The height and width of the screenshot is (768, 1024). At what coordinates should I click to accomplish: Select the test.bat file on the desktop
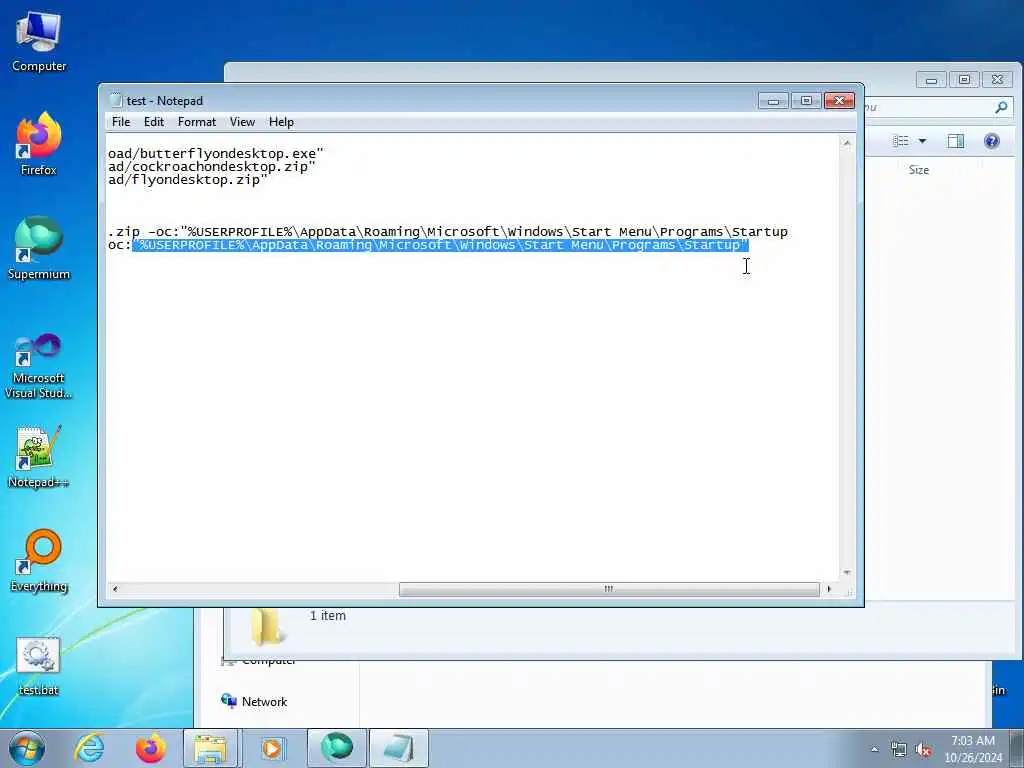point(39,666)
